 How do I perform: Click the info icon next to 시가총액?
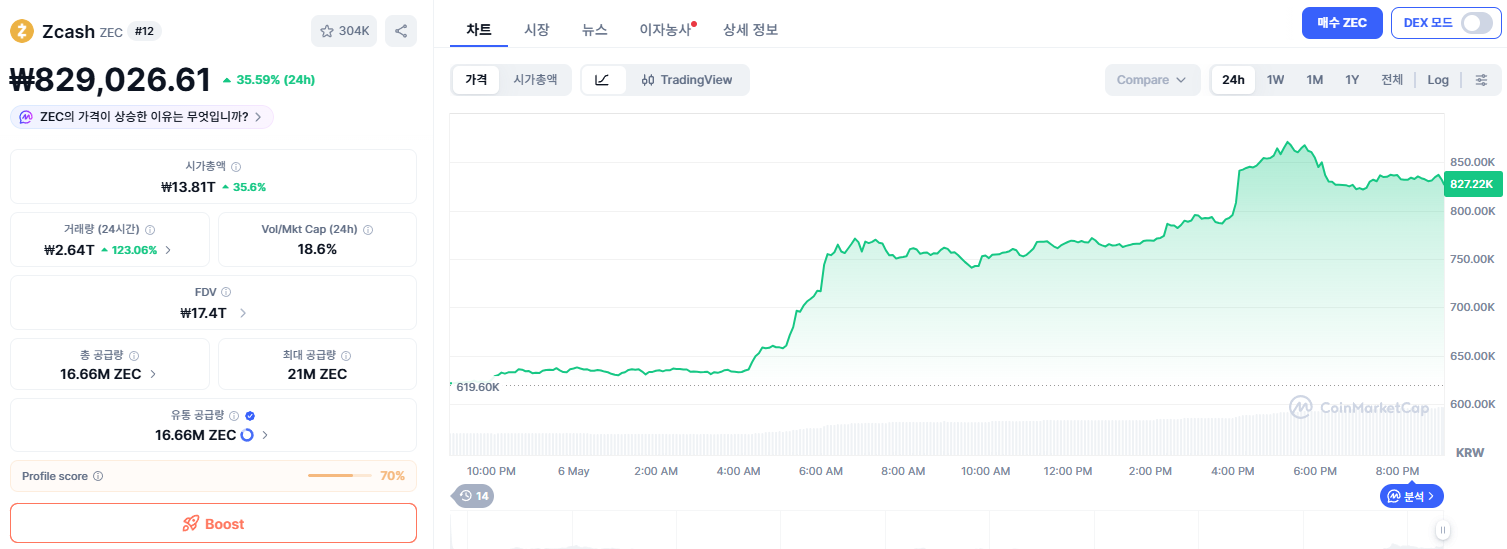pyautogui.click(x=236, y=167)
